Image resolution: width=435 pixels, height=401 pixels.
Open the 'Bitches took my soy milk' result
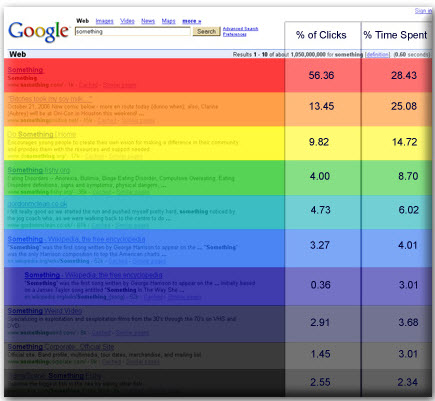tap(50, 99)
